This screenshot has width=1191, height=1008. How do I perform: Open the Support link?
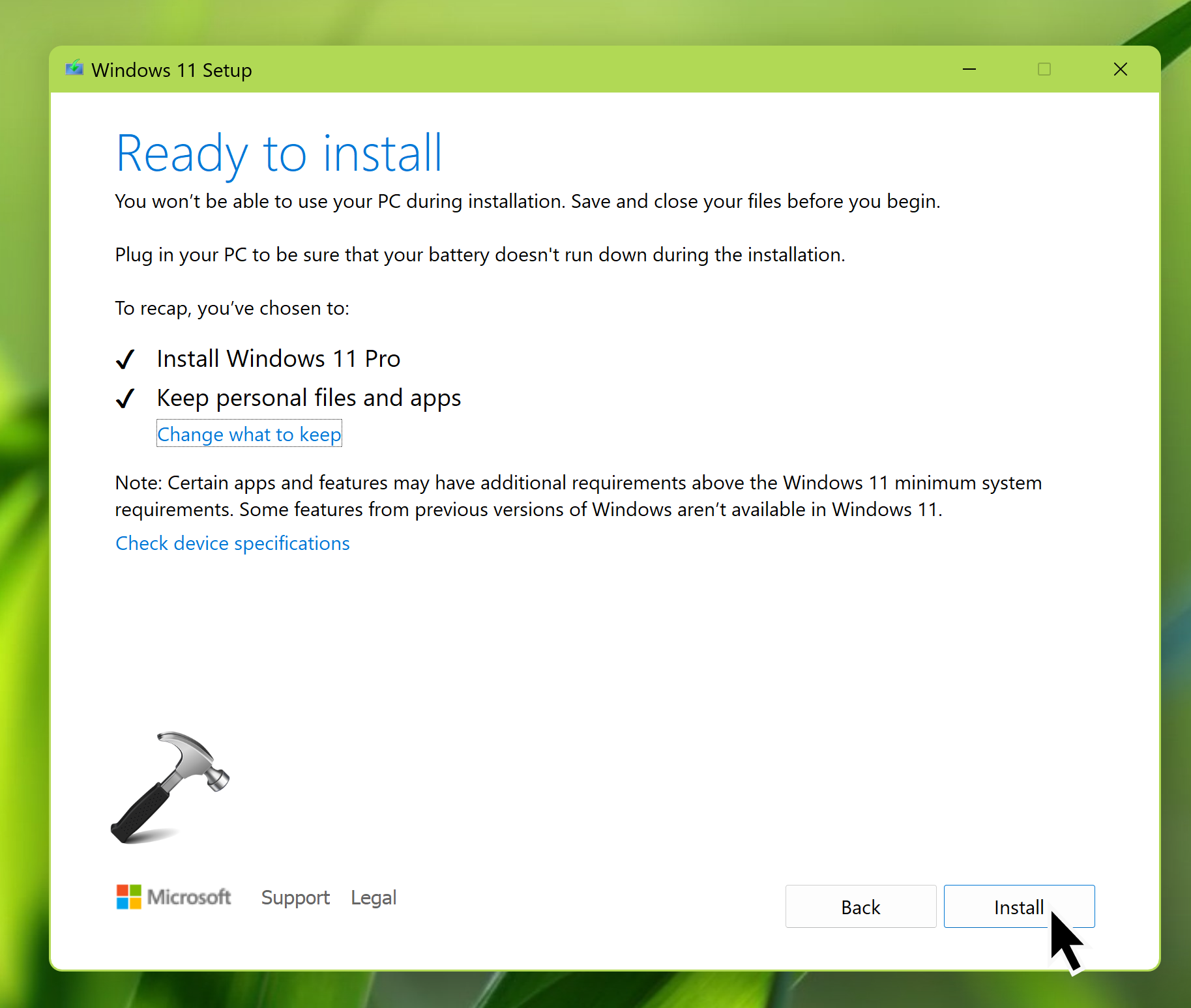(295, 898)
